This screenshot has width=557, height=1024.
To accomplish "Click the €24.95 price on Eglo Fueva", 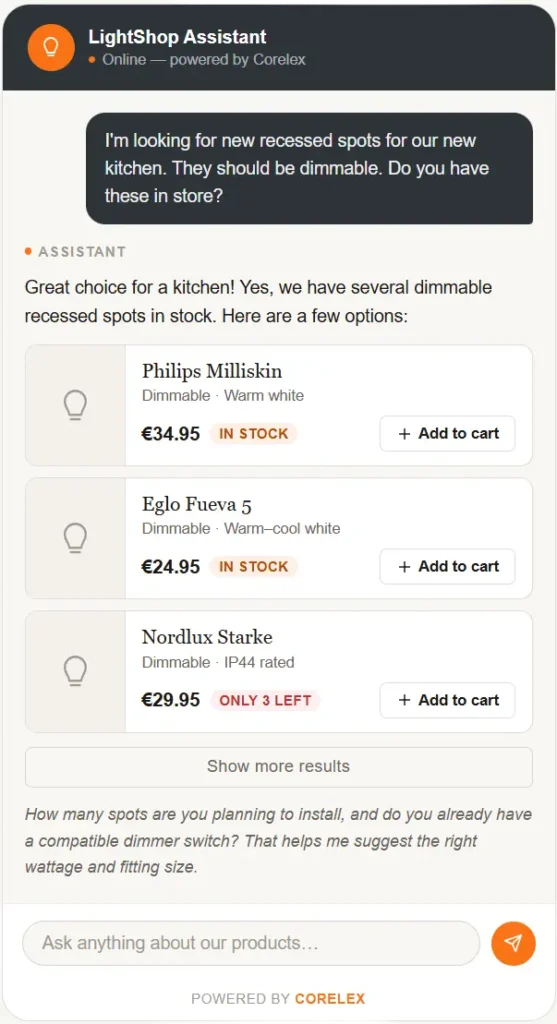I will pyautogui.click(x=170, y=567).
